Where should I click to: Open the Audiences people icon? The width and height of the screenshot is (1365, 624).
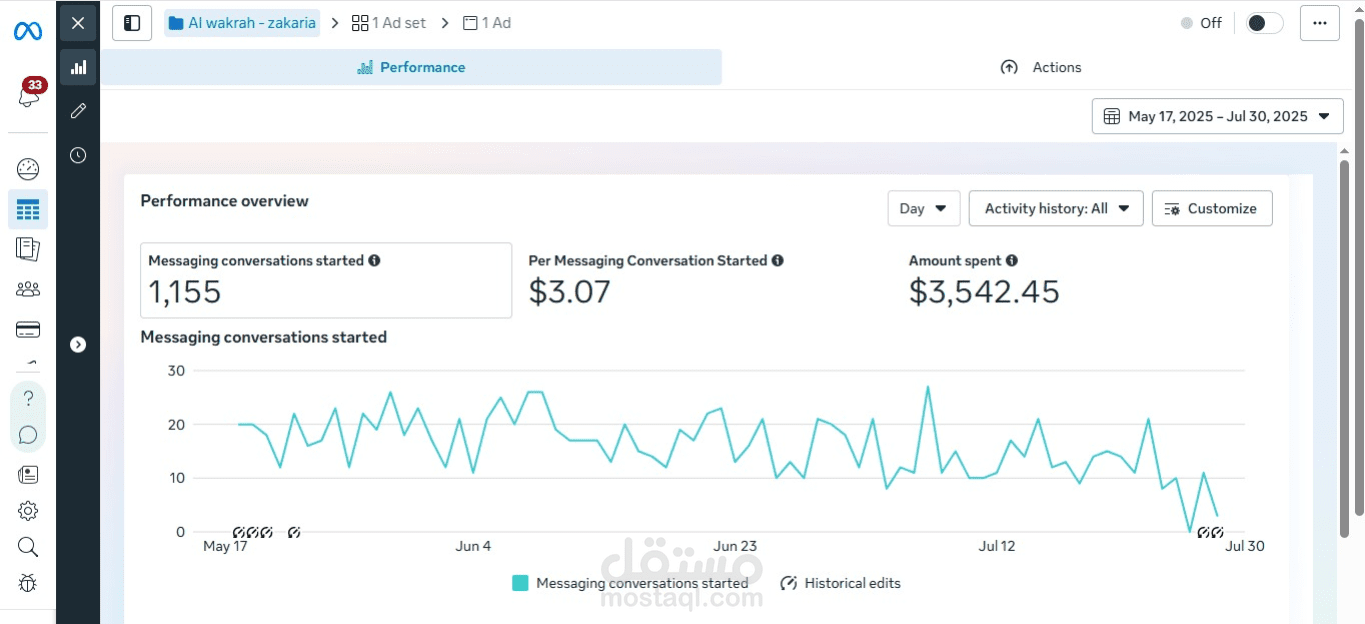click(x=28, y=290)
